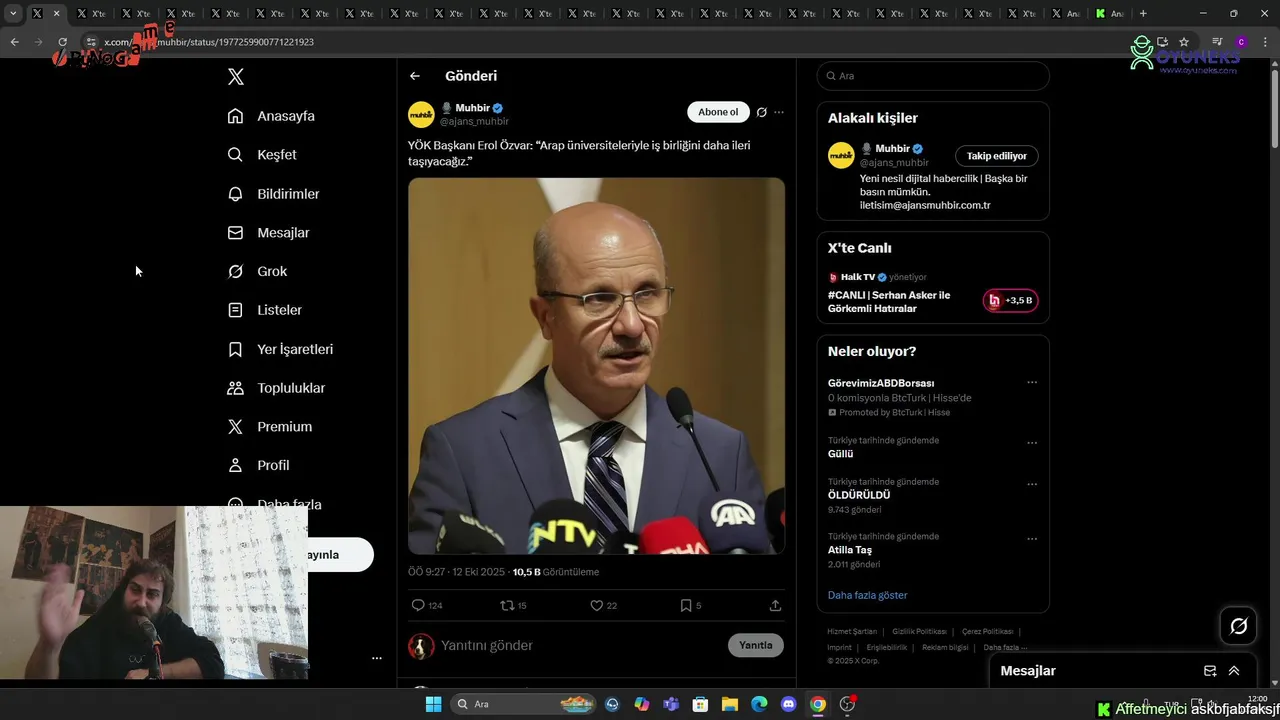Open options menu for ÖLDÜRÜLDÜ trend
1280x720 pixels.
(x=1032, y=484)
